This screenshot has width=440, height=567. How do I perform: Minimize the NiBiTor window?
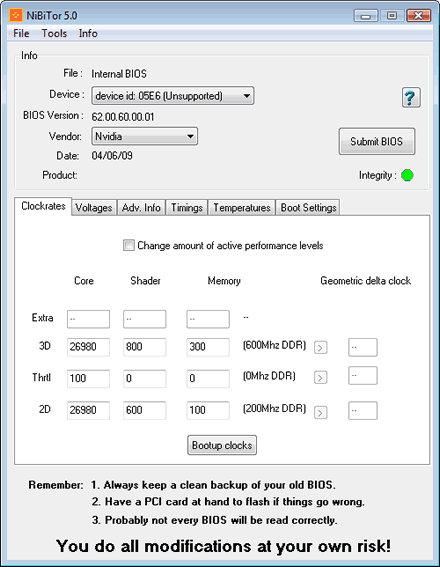(x=366, y=16)
